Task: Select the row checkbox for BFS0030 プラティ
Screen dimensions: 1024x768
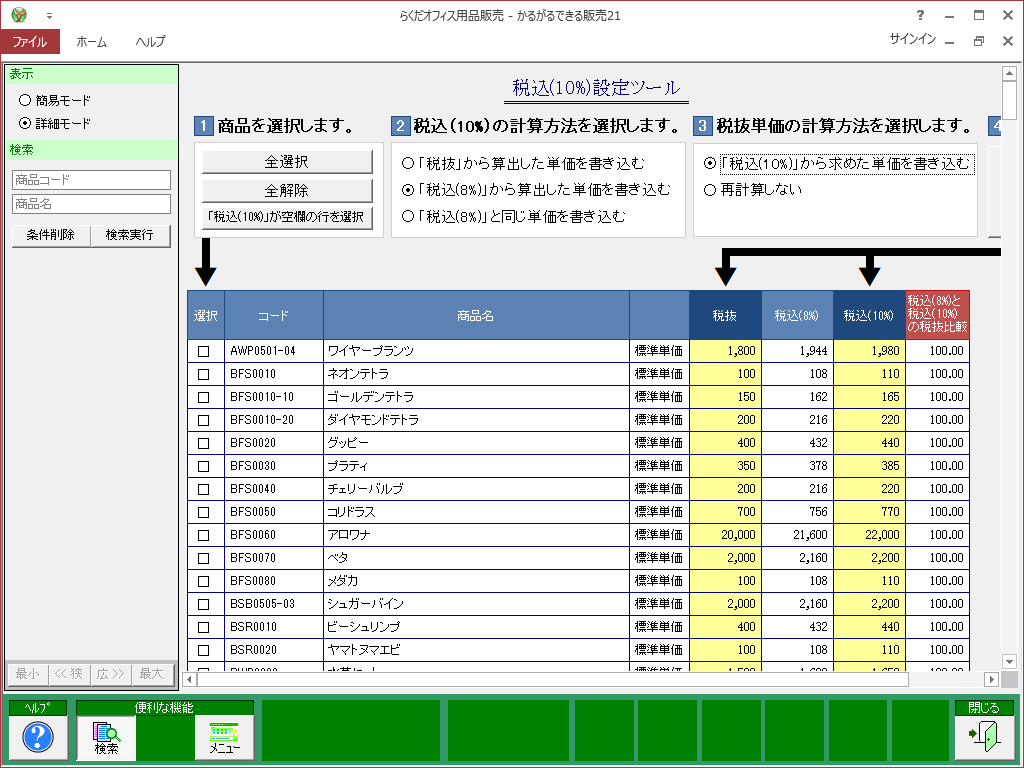Action: coord(204,466)
